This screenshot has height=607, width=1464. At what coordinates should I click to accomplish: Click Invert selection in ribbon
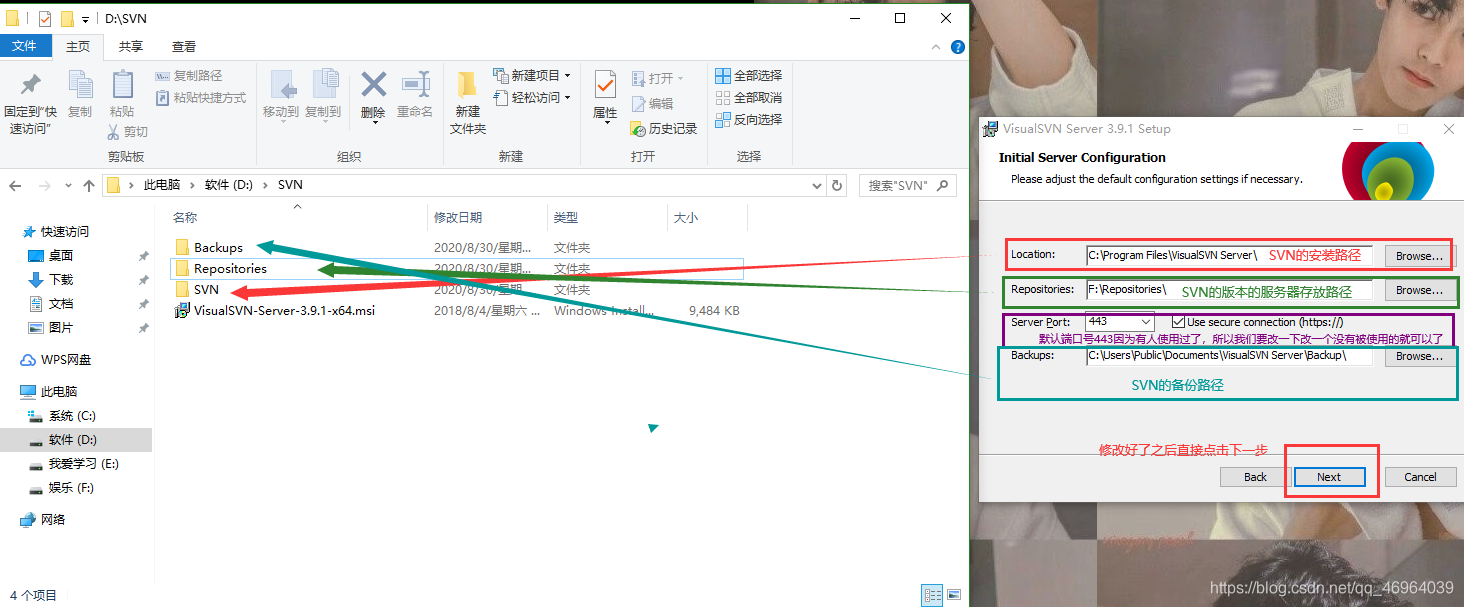tap(749, 120)
